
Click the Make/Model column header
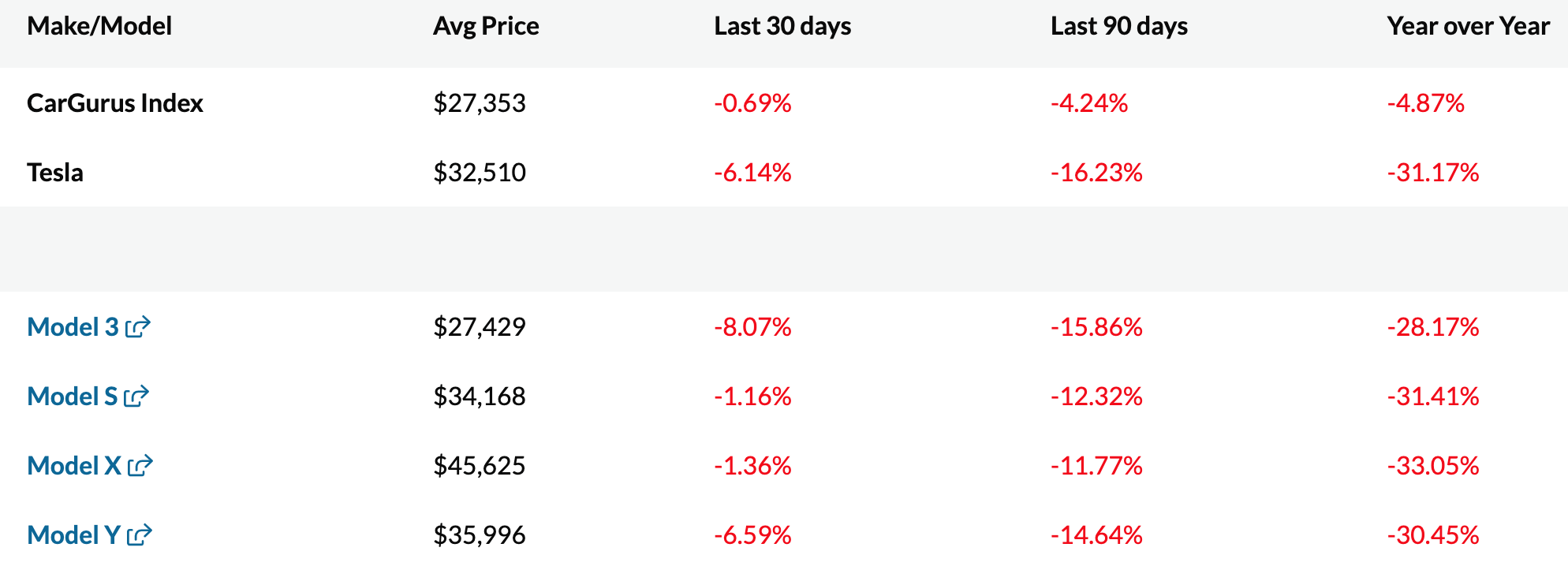point(99,26)
